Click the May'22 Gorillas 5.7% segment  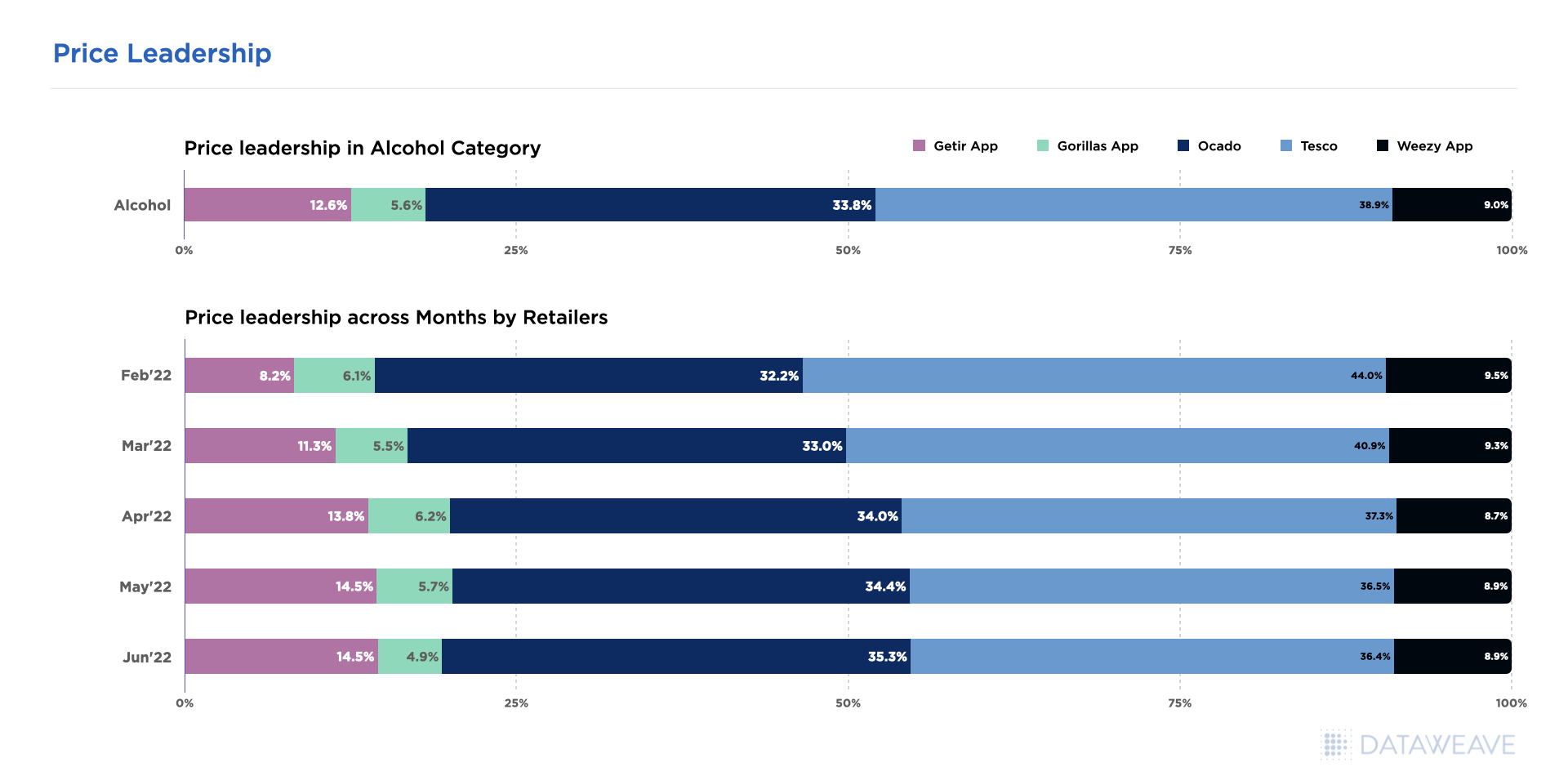(414, 586)
